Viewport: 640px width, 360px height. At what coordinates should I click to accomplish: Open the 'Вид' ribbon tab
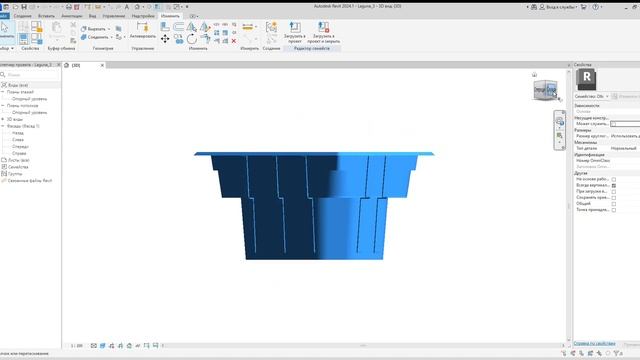coord(93,16)
